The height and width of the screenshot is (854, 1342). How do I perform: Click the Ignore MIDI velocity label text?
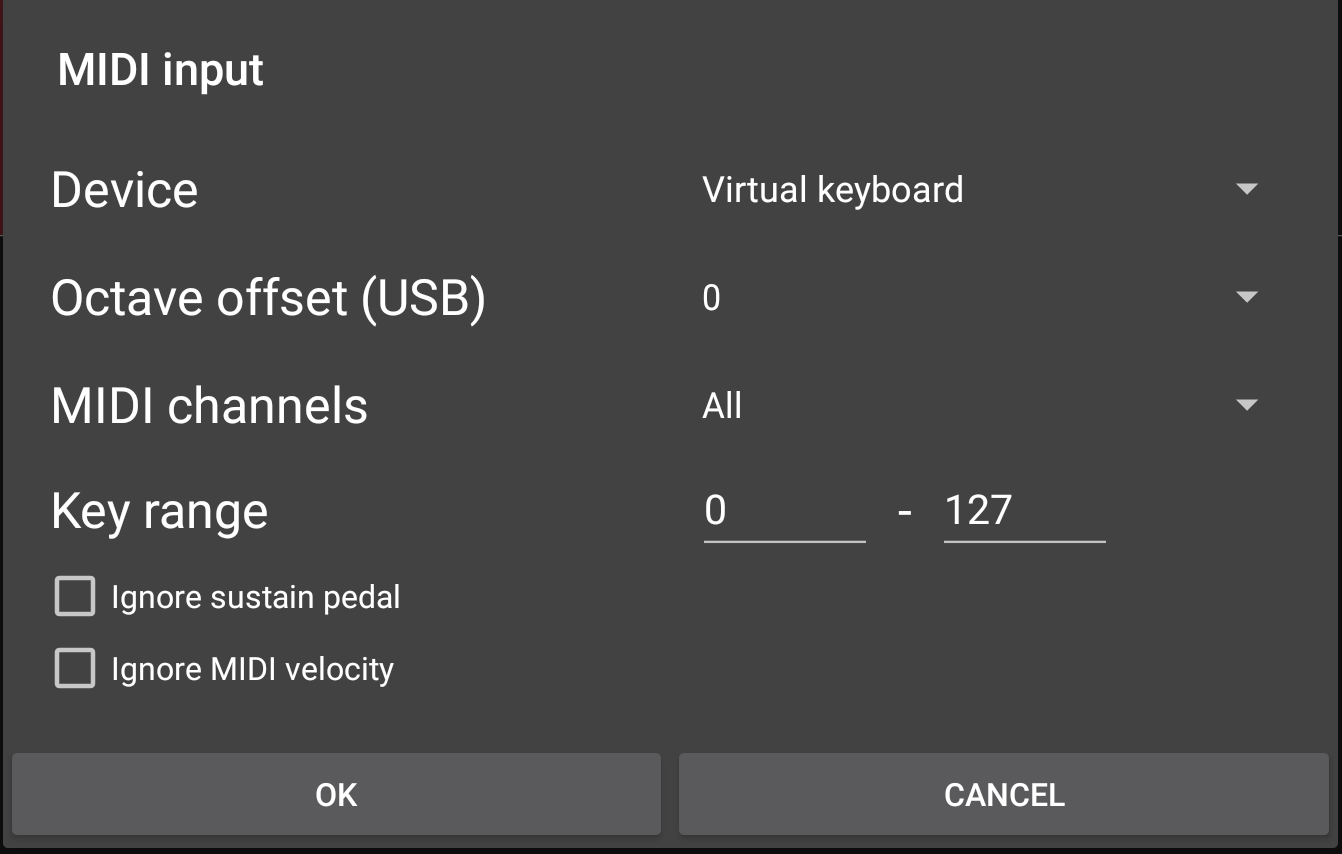252,669
